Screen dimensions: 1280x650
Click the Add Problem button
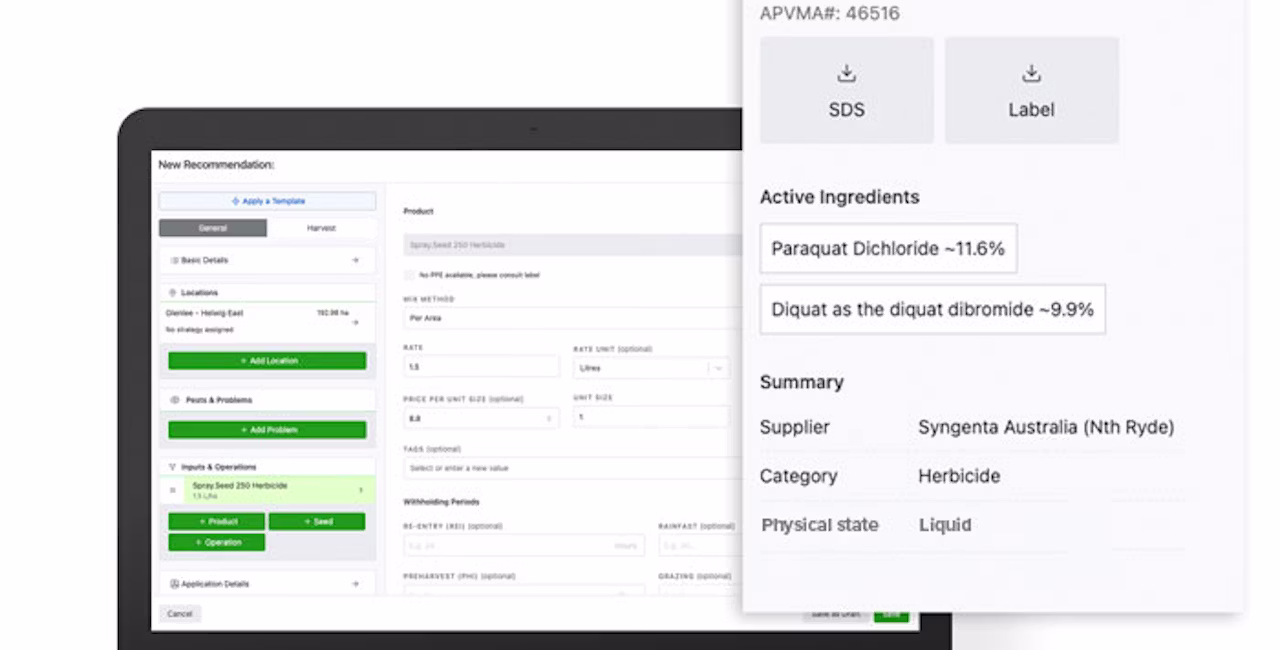(x=267, y=430)
